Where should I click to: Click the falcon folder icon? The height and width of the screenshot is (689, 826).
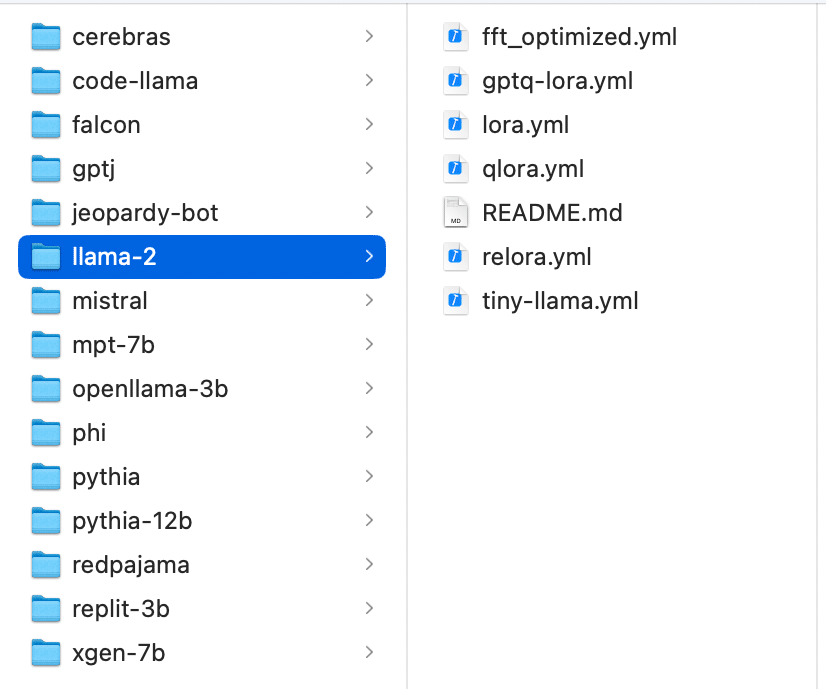tap(46, 125)
